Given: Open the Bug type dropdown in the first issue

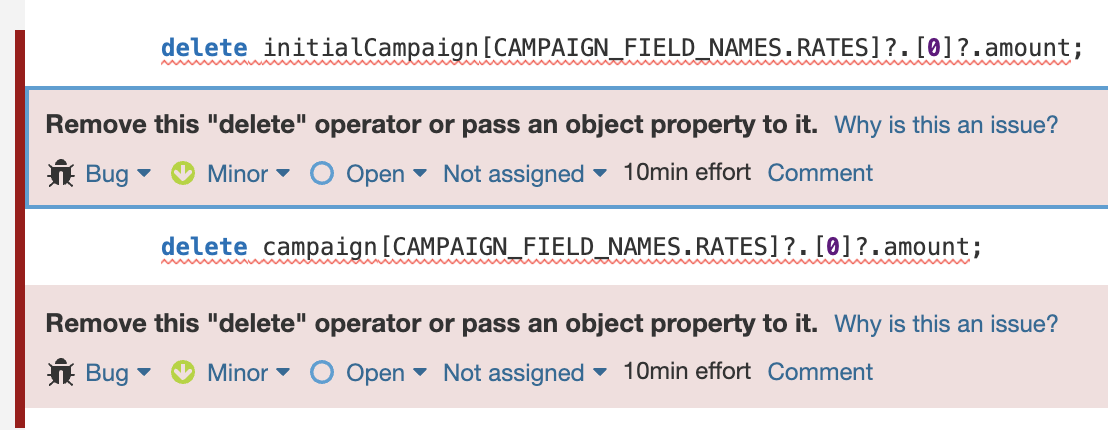Looking at the screenshot, I should [117, 174].
